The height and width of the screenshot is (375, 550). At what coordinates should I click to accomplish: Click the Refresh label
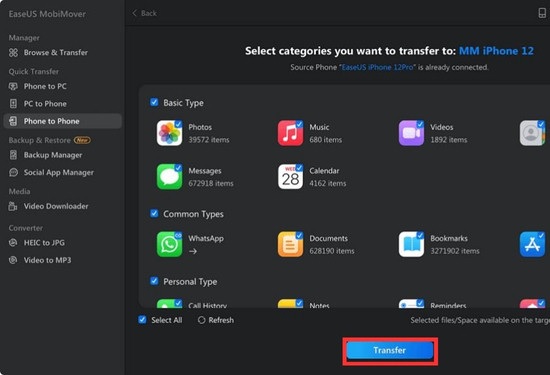coord(221,320)
